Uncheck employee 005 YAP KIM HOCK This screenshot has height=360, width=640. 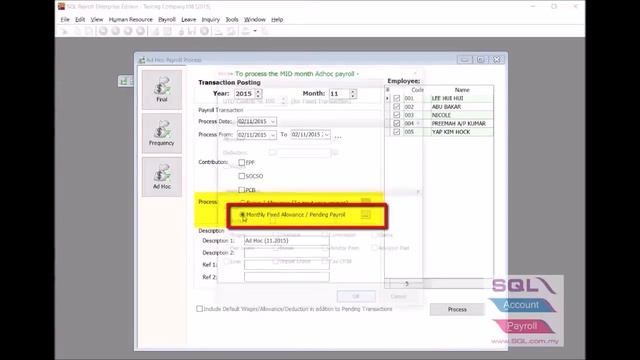point(396,132)
